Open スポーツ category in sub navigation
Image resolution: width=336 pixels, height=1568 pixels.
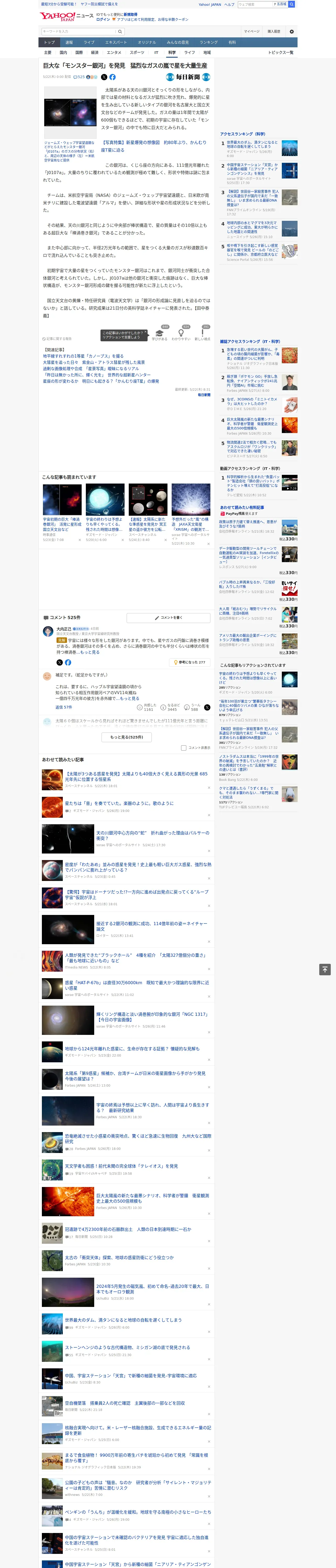tap(137, 52)
